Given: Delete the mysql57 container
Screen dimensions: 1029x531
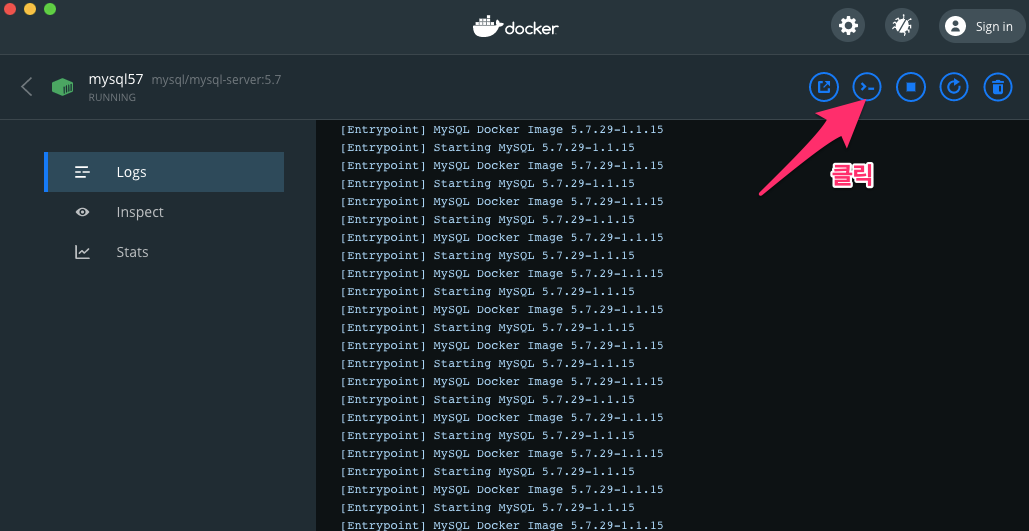Looking at the screenshot, I should (x=997, y=87).
